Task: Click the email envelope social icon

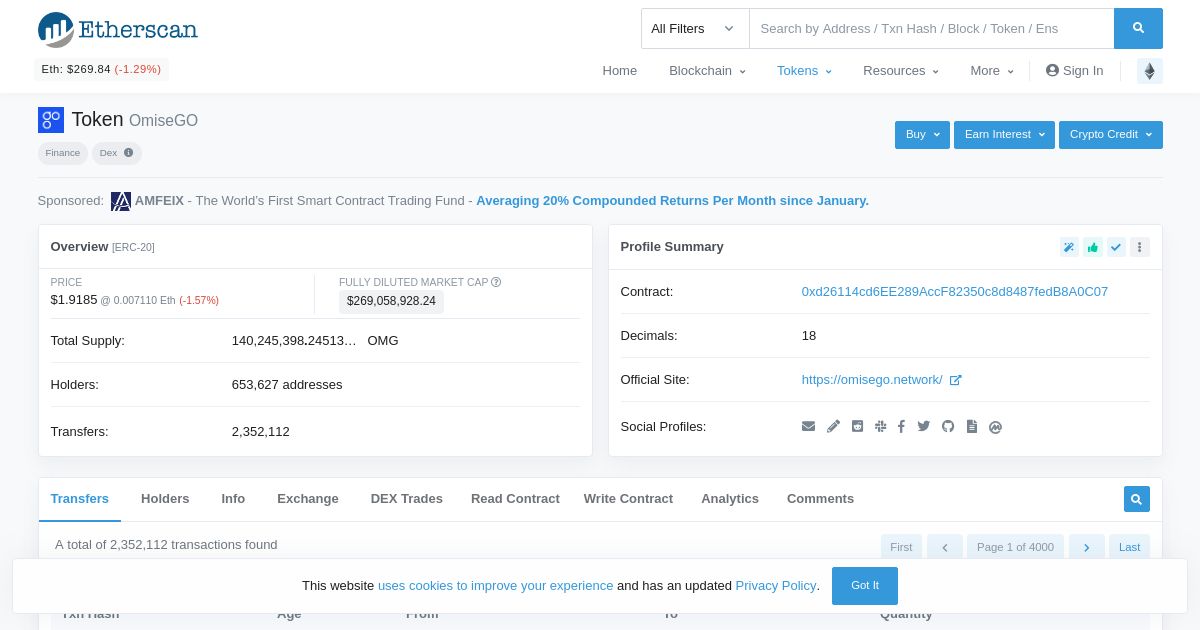Action: pos(808,427)
